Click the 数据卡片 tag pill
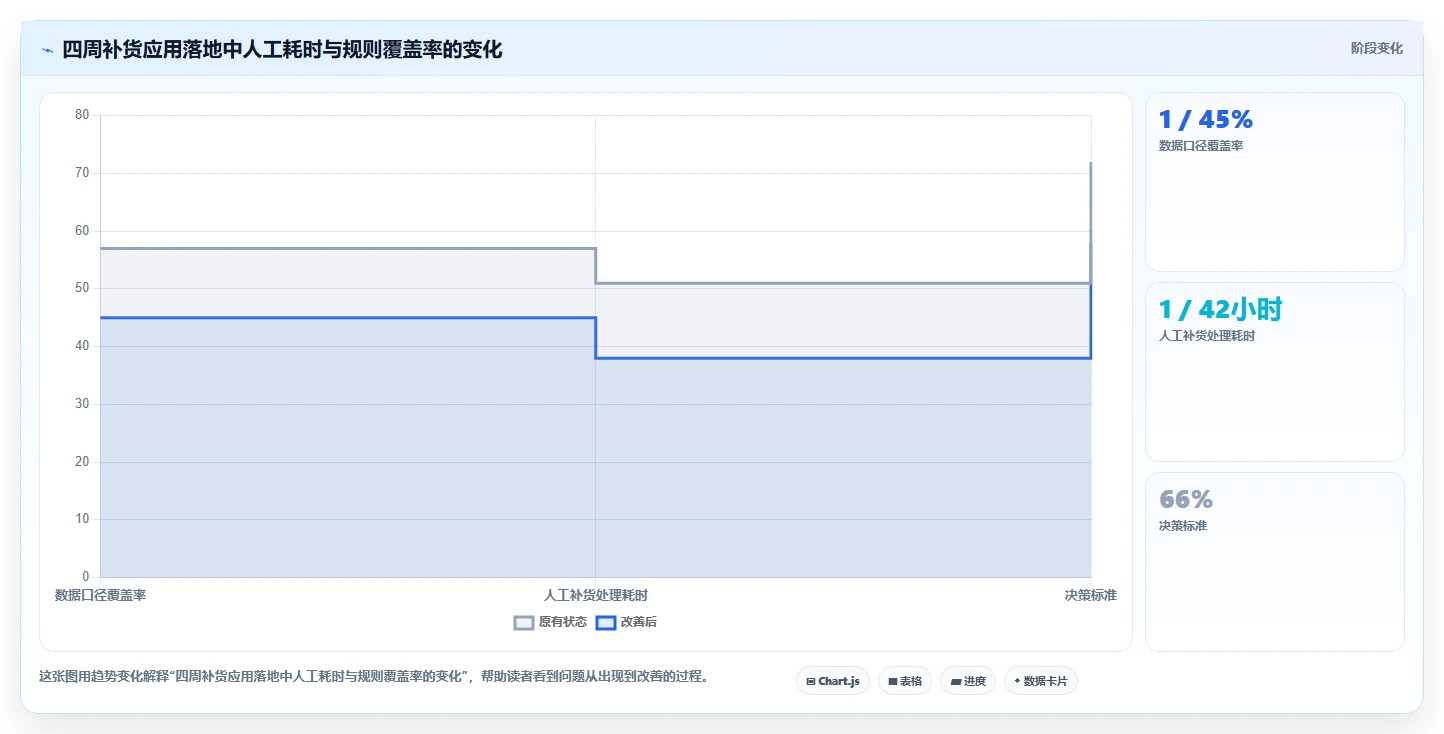The image size is (1444, 734). click(x=1041, y=681)
